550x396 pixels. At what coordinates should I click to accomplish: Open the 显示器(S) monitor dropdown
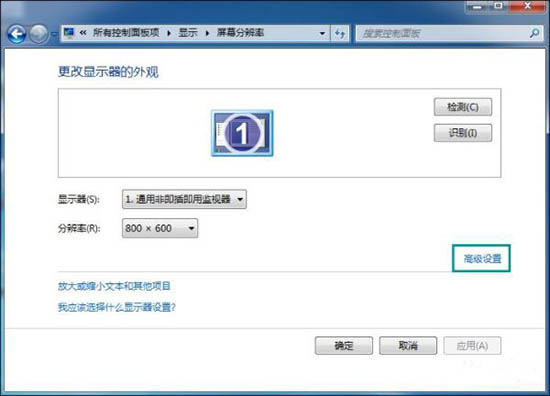pos(184,199)
